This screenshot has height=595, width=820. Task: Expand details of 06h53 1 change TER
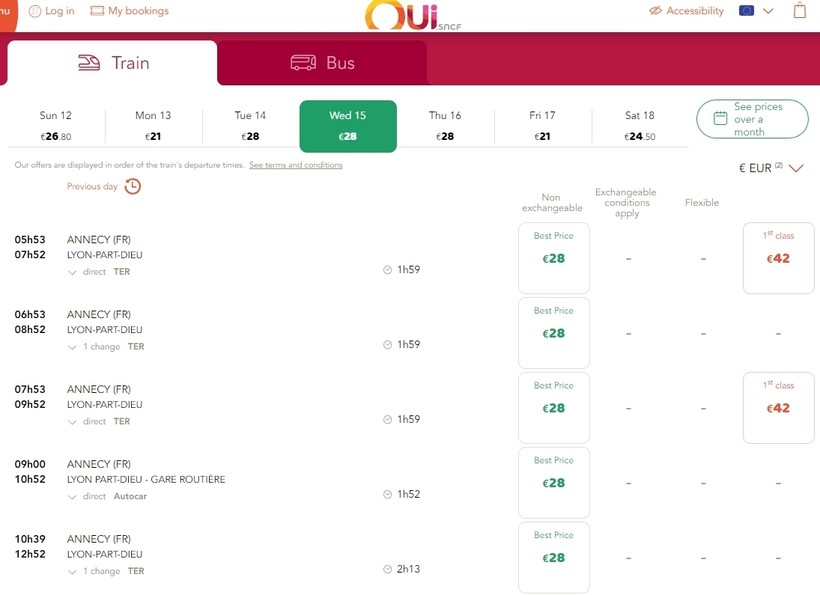[x=72, y=347]
